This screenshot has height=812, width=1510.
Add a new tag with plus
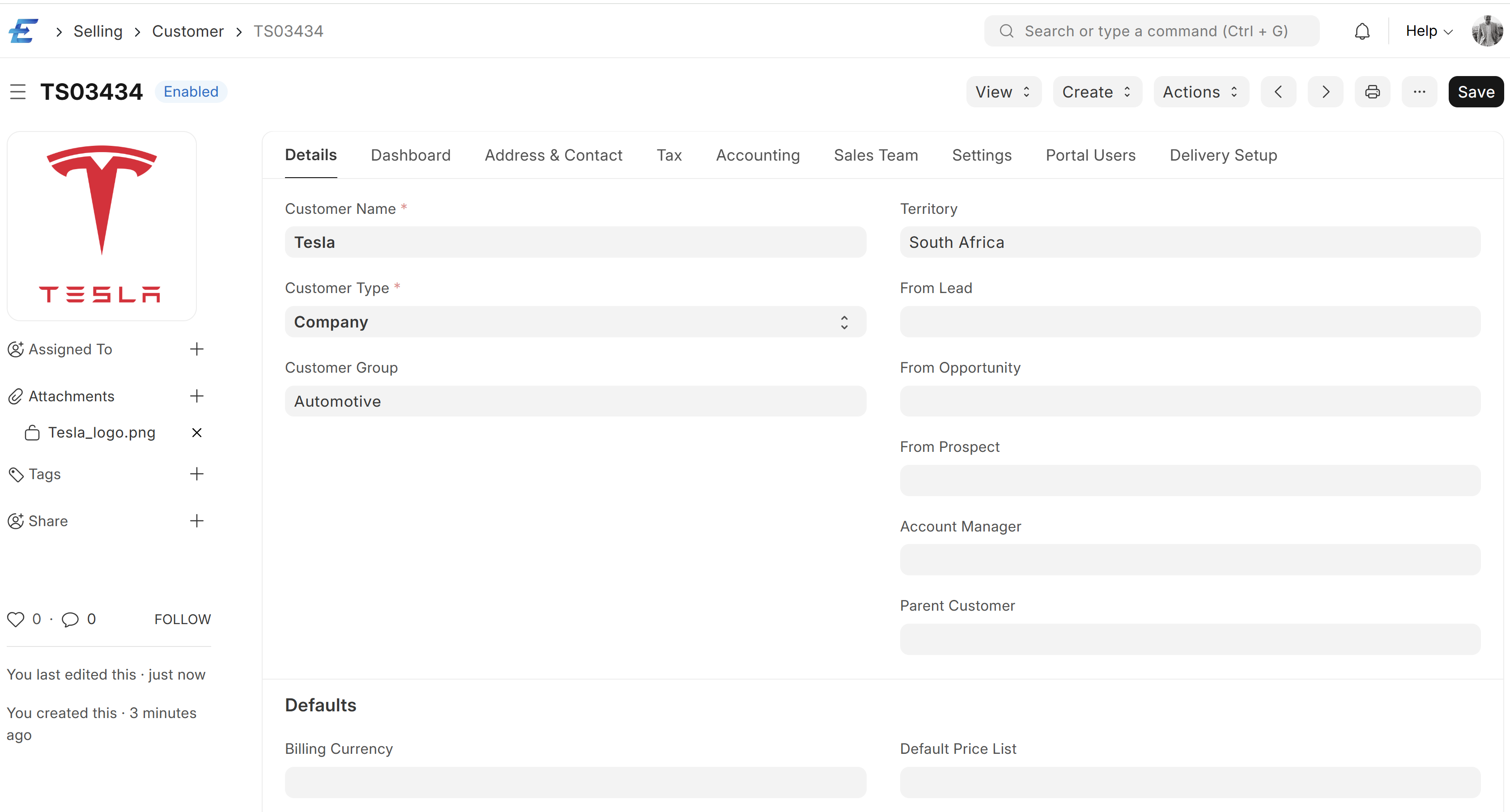pos(197,474)
